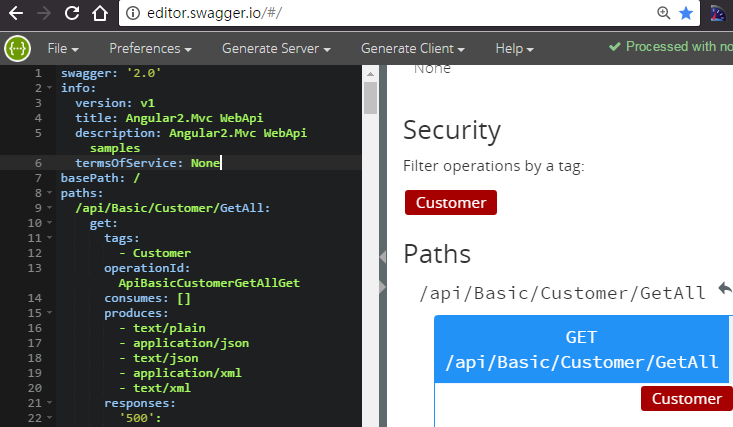
Task: Click the browser back arrow
Action: 16,13
